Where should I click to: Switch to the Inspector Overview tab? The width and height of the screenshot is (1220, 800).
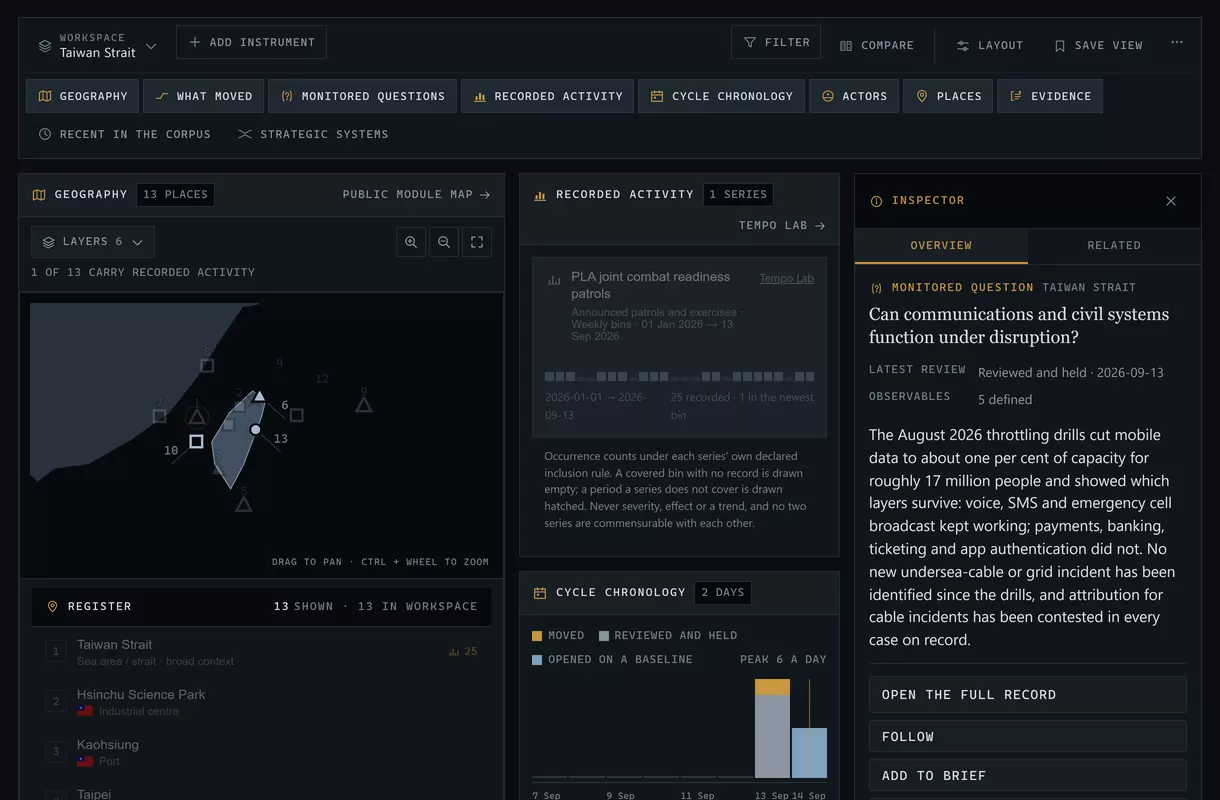[941, 246]
